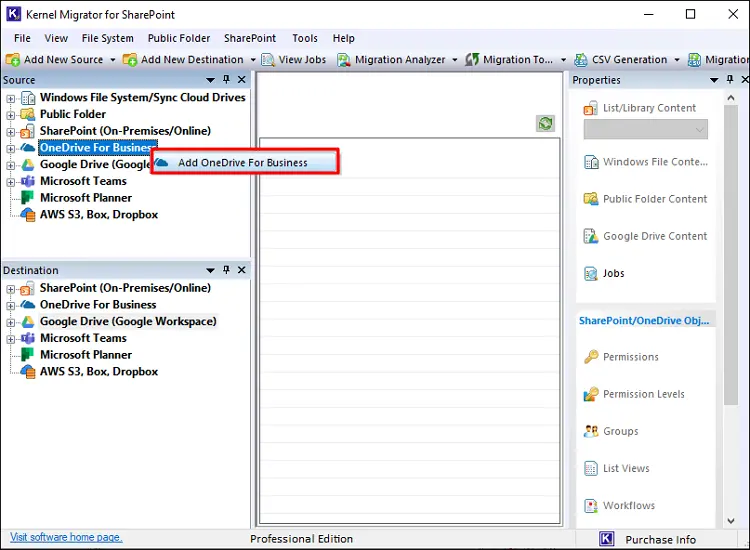Click the Migration To... toolbar icon

click(472, 60)
